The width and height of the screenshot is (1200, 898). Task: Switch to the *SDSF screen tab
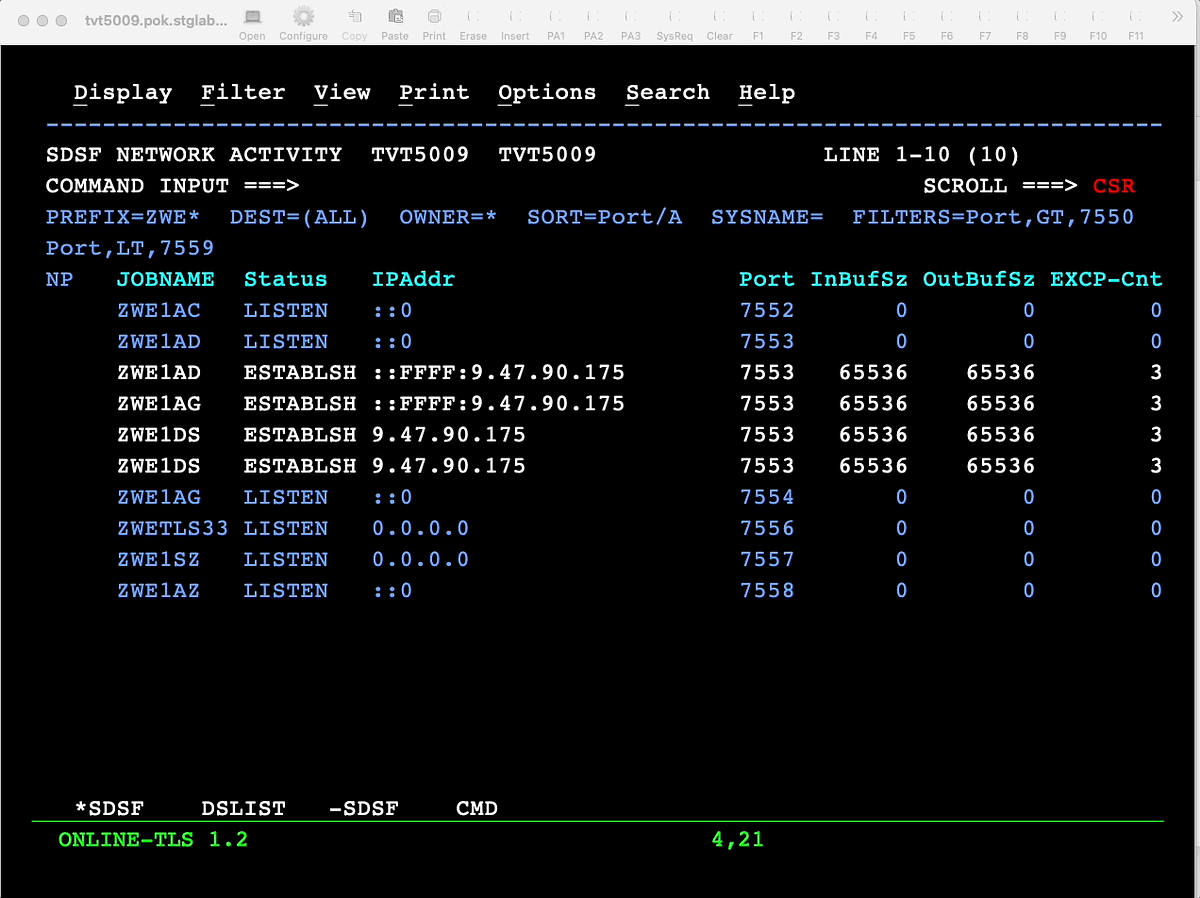tap(109, 808)
